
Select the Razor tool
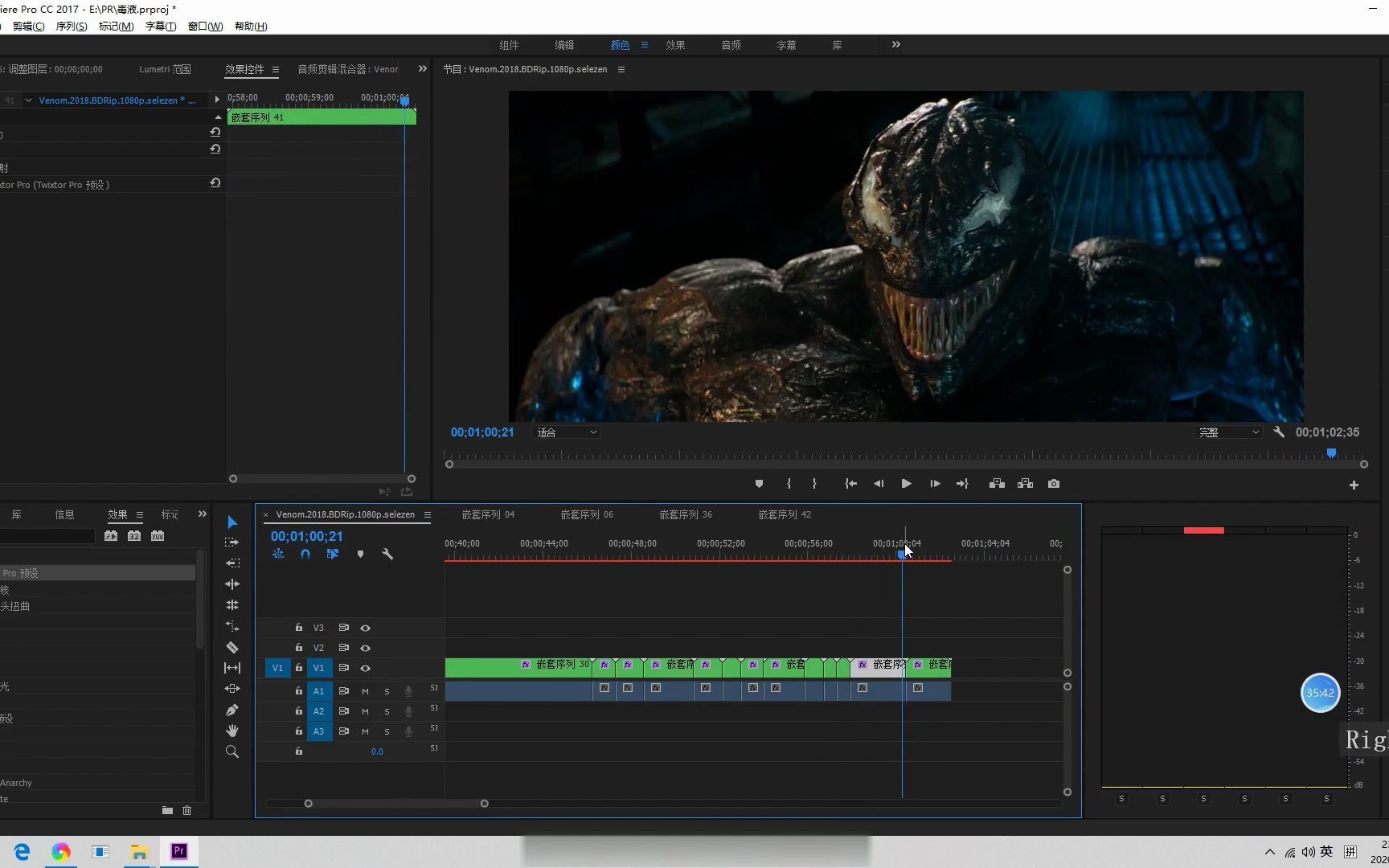click(232, 647)
